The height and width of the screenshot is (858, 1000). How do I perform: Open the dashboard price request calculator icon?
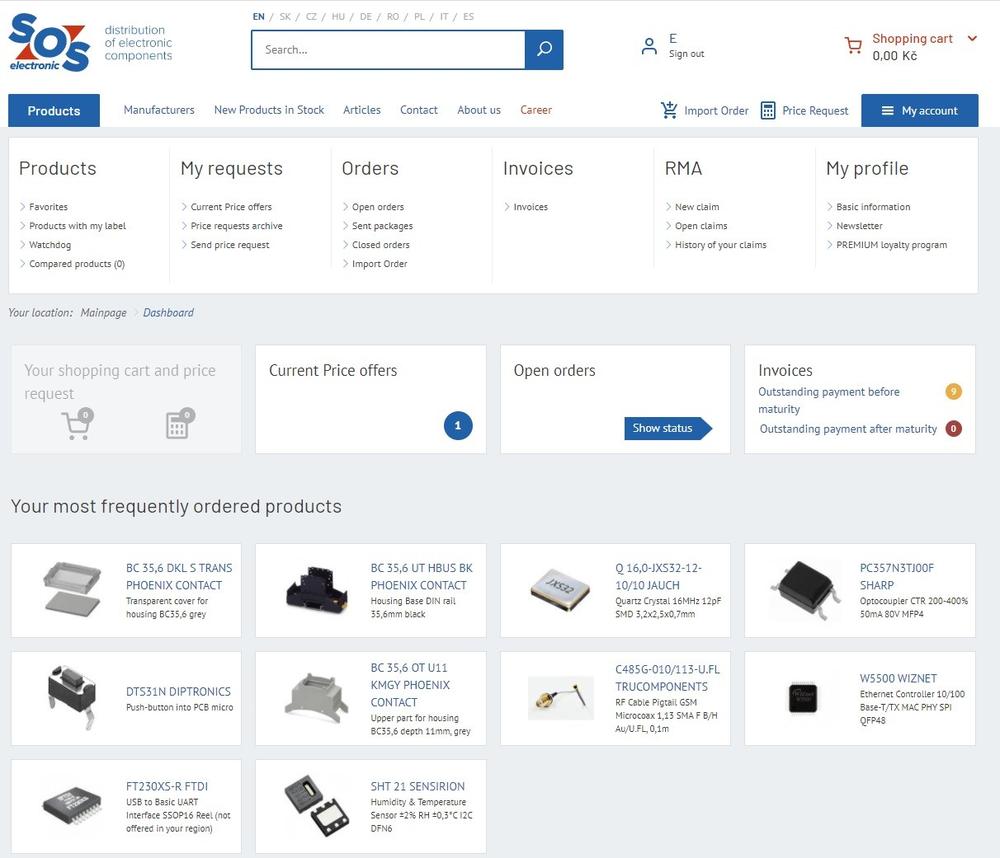180,424
